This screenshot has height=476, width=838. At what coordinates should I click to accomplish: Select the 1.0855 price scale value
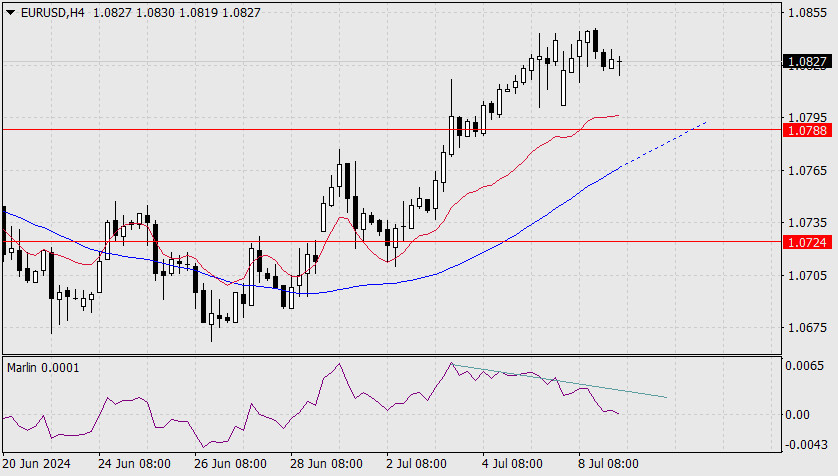(x=807, y=12)
